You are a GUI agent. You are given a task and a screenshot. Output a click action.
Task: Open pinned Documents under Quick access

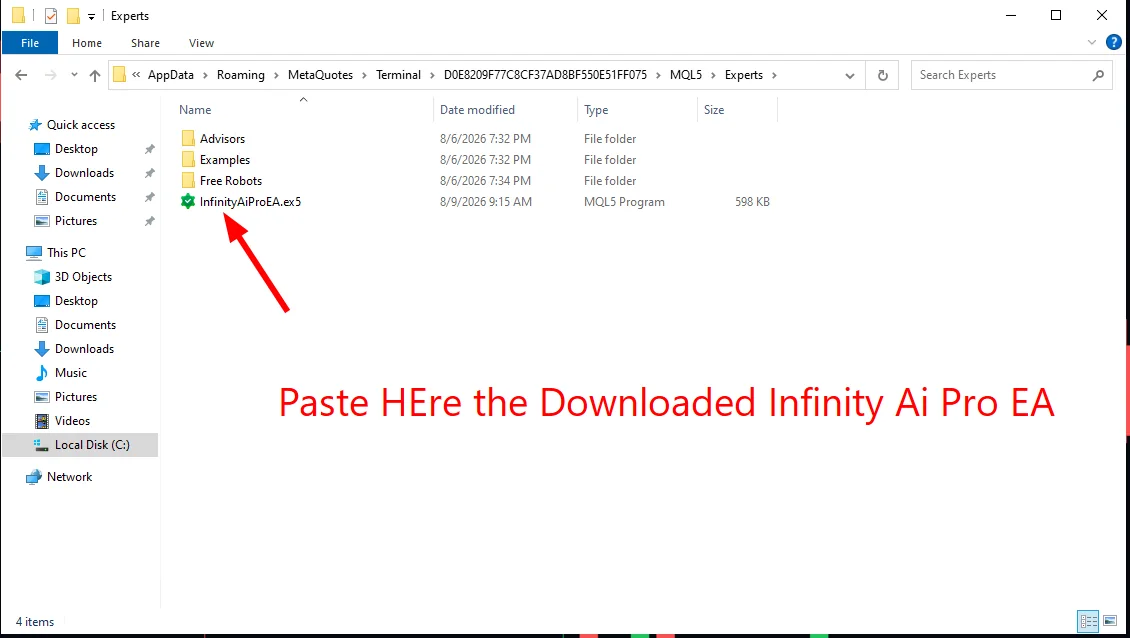click(x=85, y=197)
